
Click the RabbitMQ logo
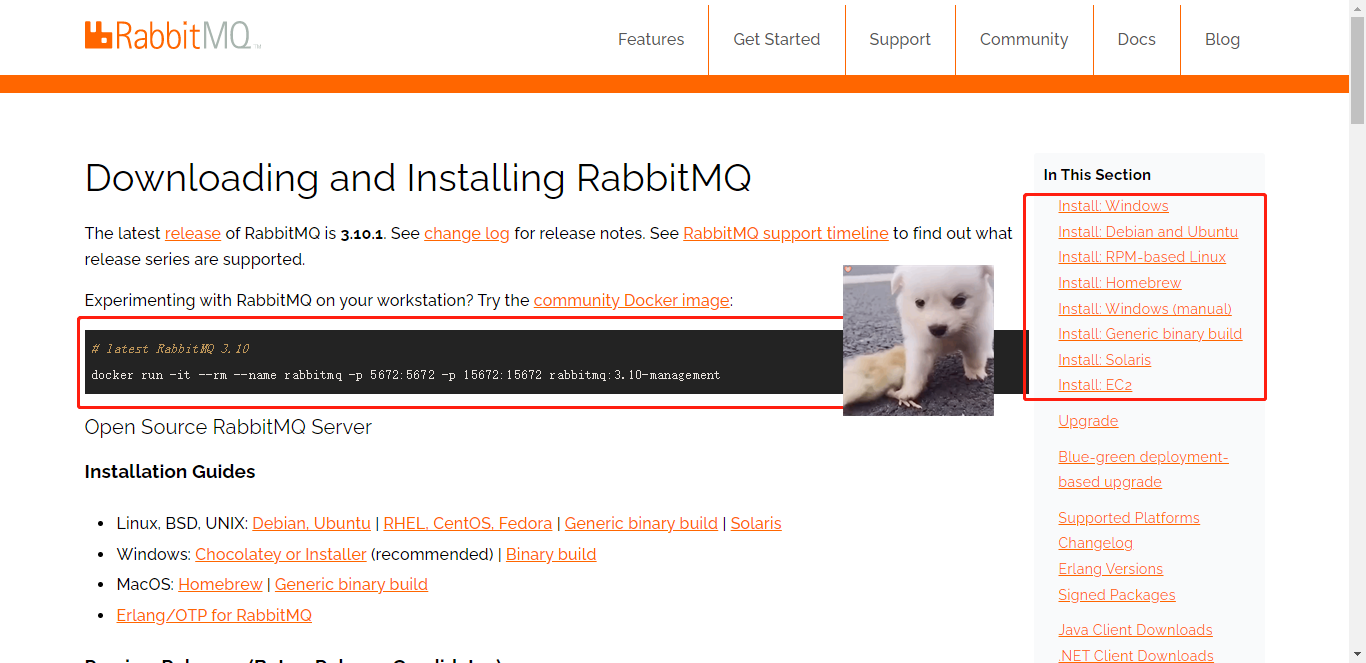point(173,37)
